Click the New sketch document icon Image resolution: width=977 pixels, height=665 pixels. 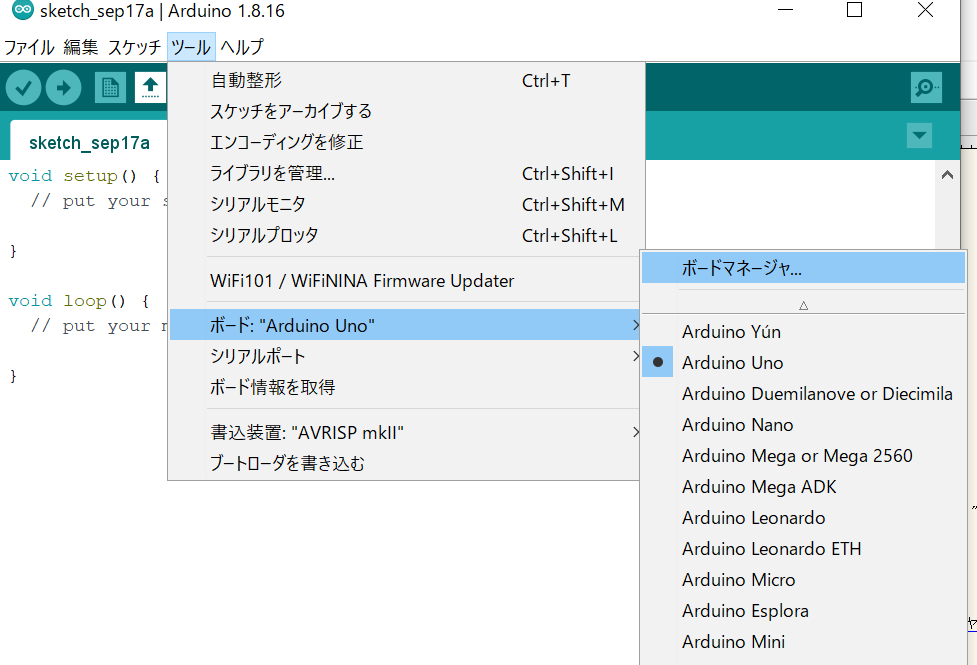tap(110, 88)
